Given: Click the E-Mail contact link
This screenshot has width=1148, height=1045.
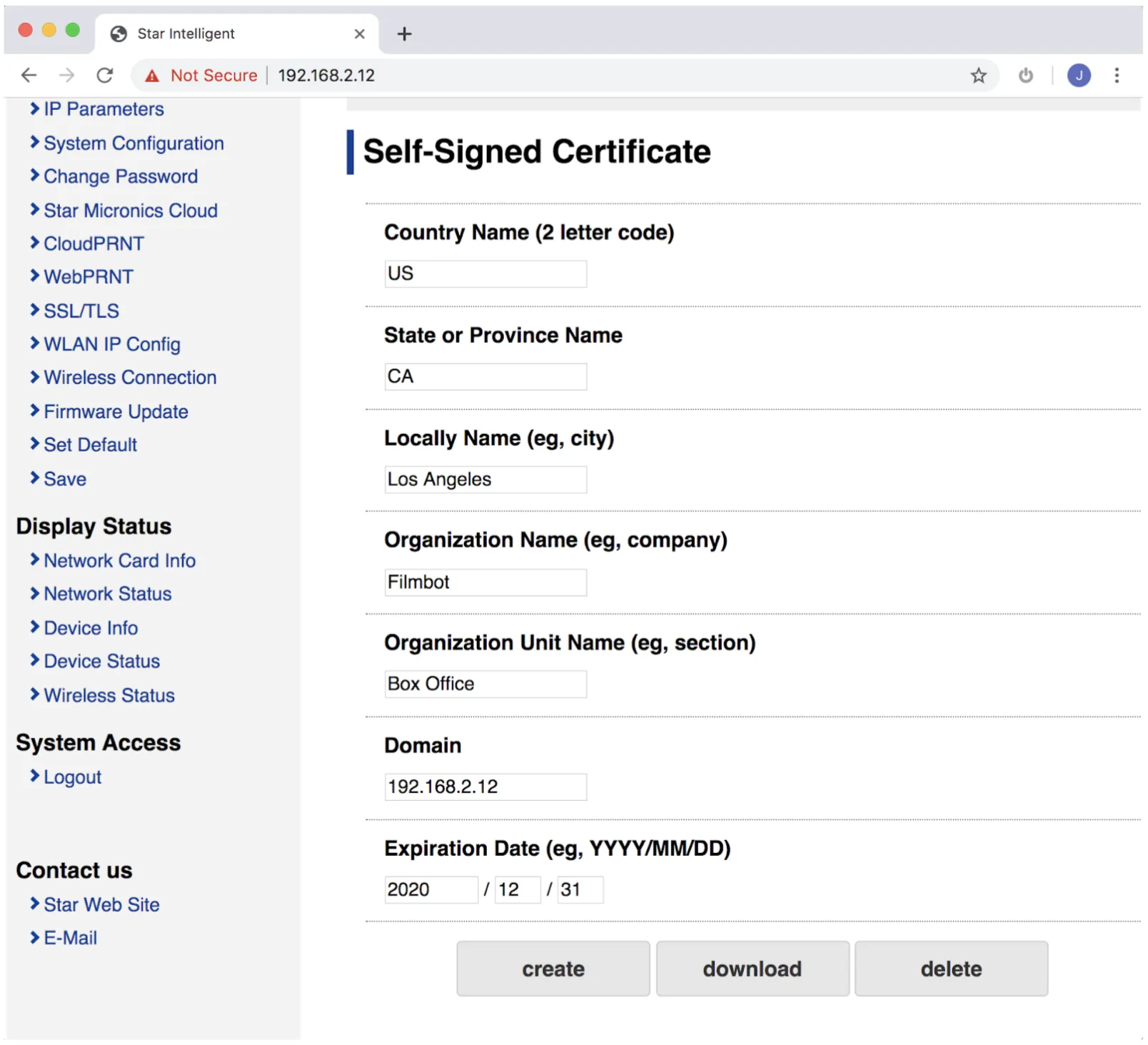Looking at the screenshot, I should [70, 938].
